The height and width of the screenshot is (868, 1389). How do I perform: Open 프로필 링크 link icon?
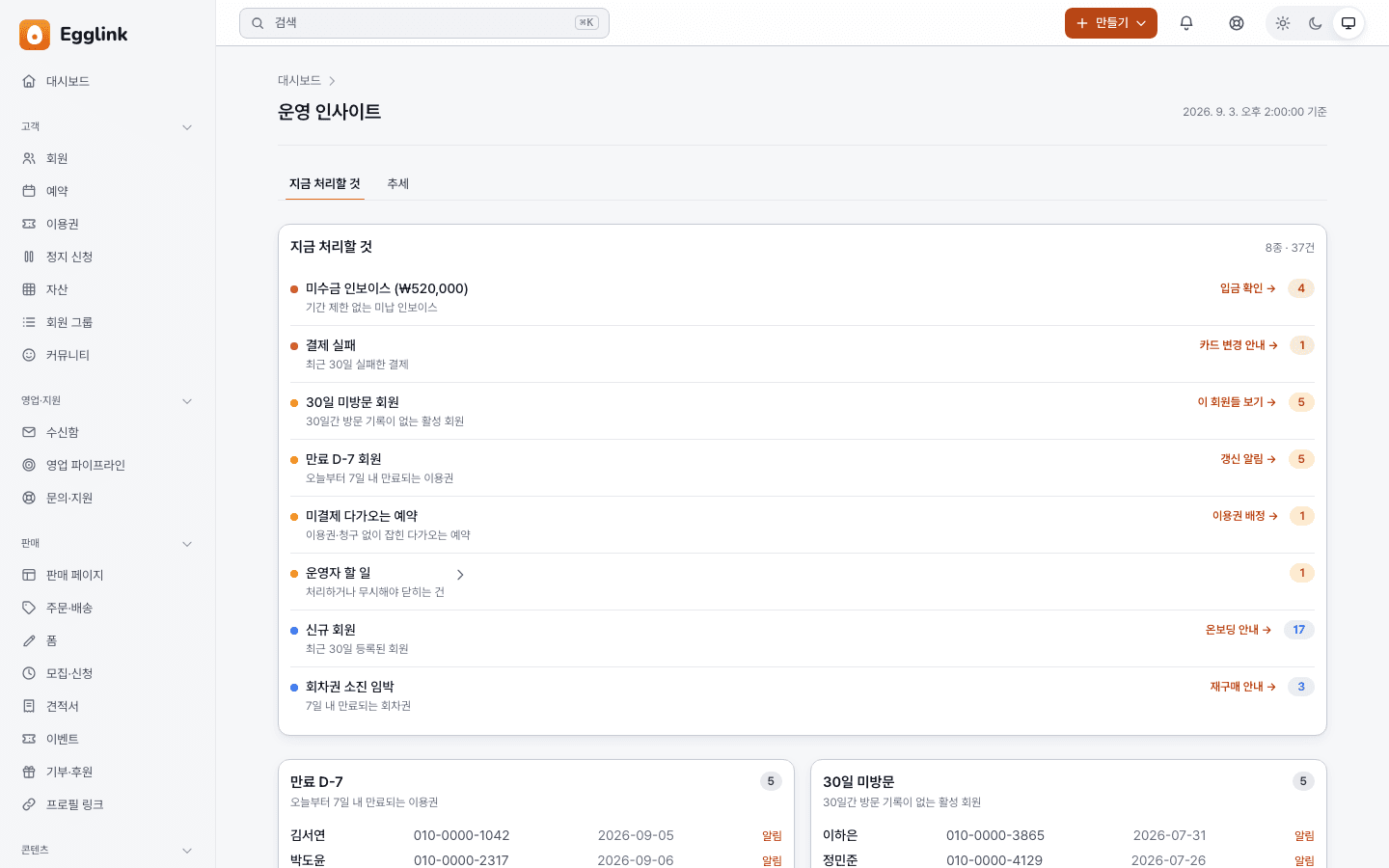(29, 804)
